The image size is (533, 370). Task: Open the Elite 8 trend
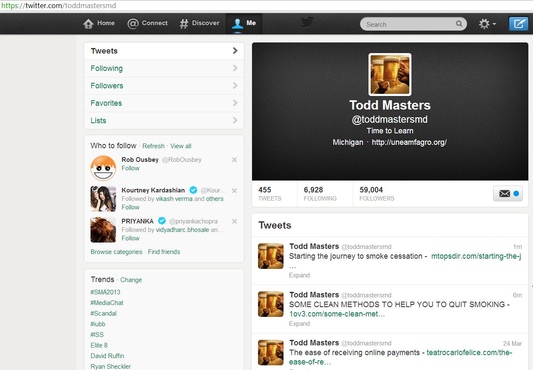pos(99,345)
